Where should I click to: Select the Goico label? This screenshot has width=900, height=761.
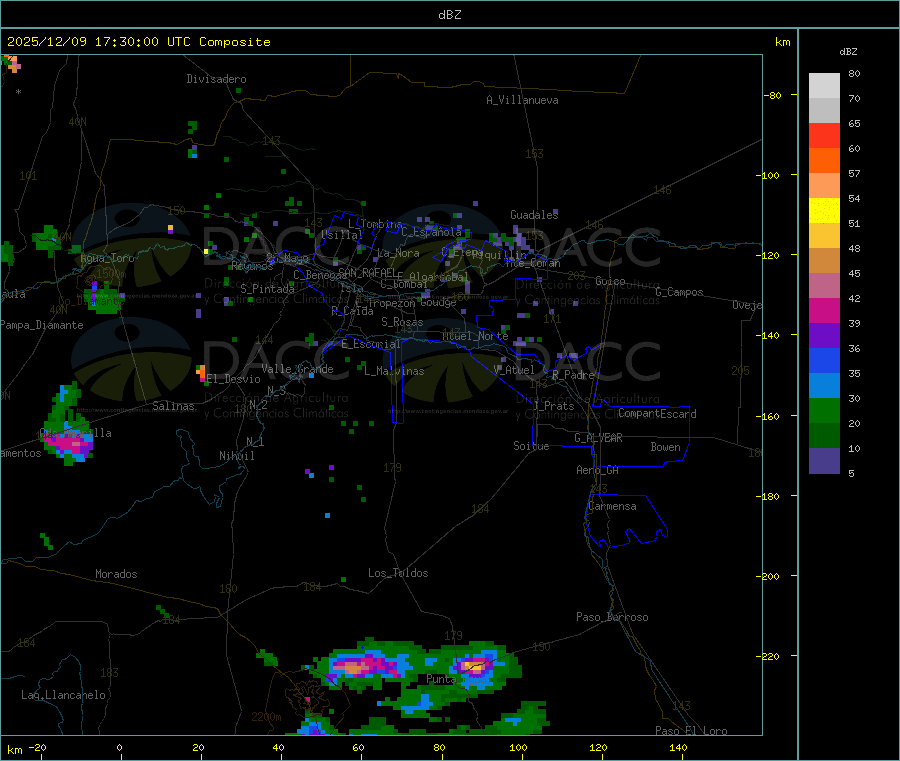[x=610, y=281]
